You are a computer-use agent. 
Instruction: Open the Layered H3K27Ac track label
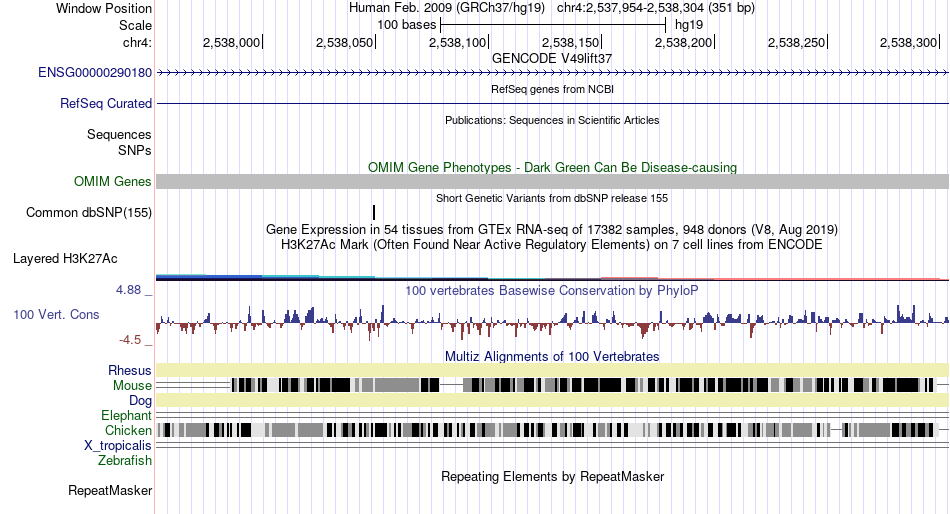pos(65,259)
